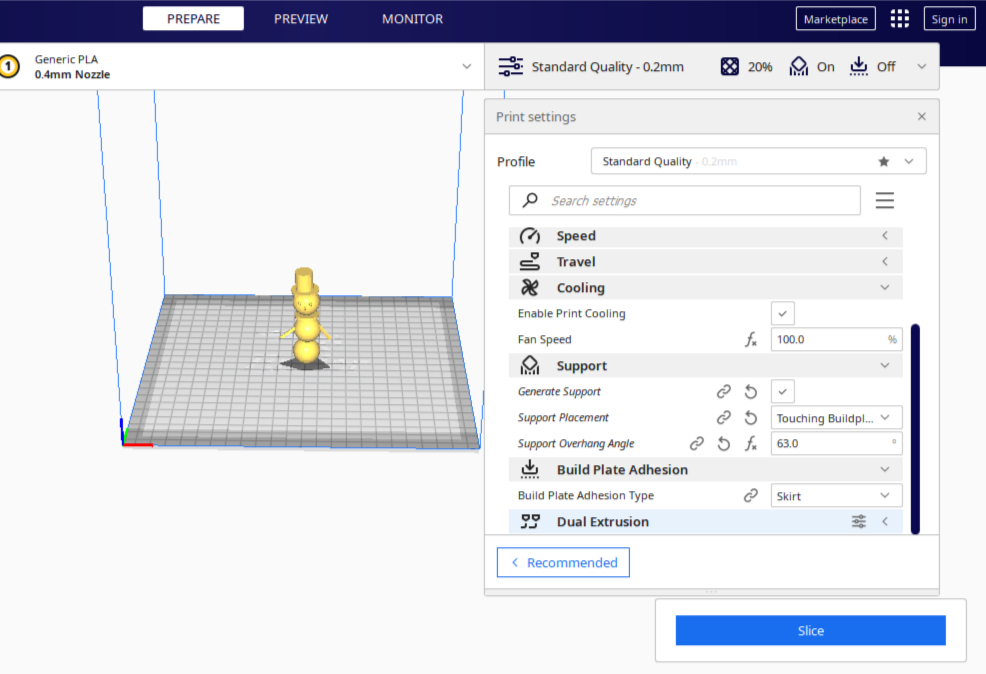Open the settings visibility hamburger menu
The image size is (986, 674).
pos(884,201)
